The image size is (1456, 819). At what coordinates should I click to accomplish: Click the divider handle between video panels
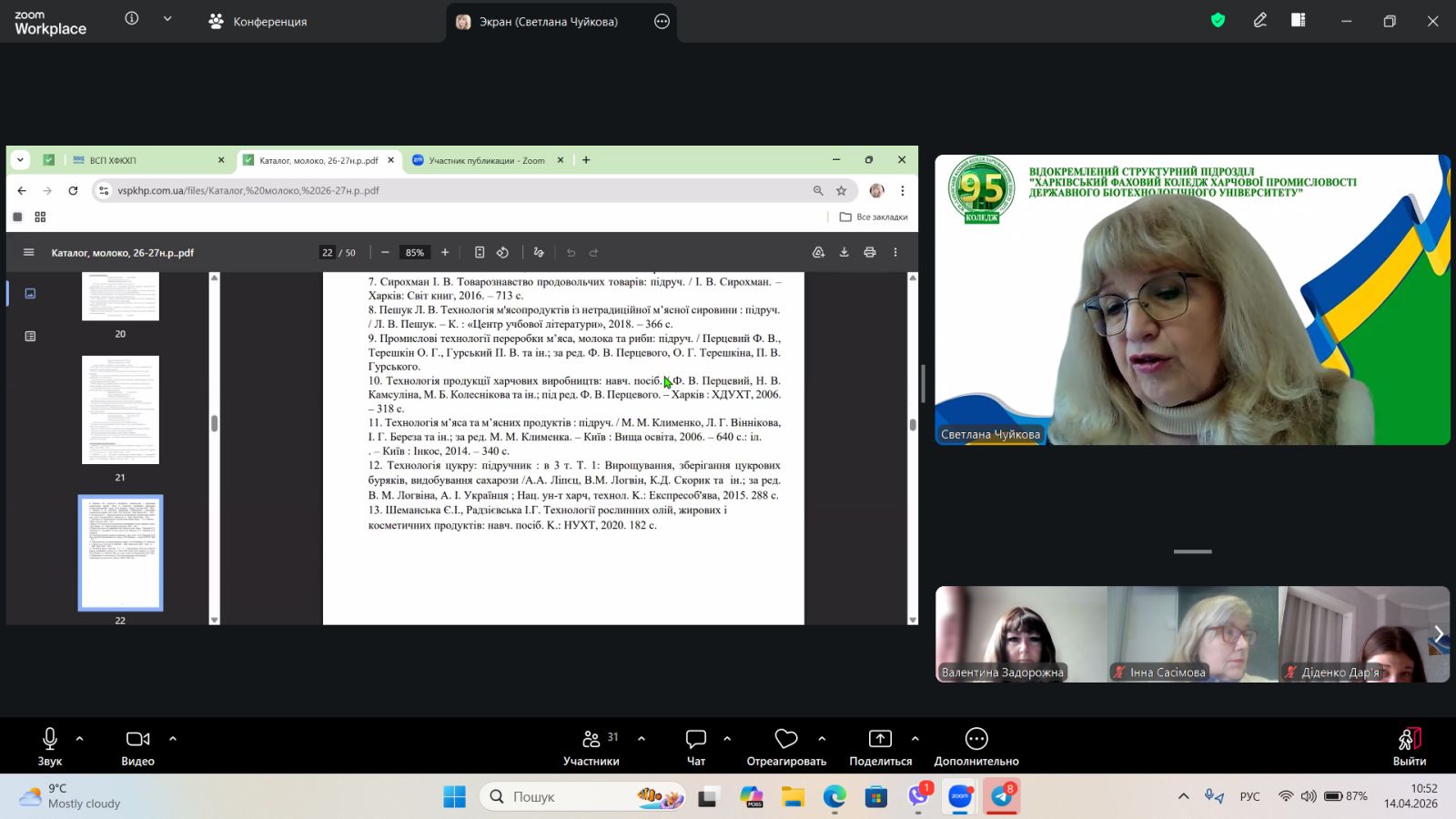[x=1192, y=551]
